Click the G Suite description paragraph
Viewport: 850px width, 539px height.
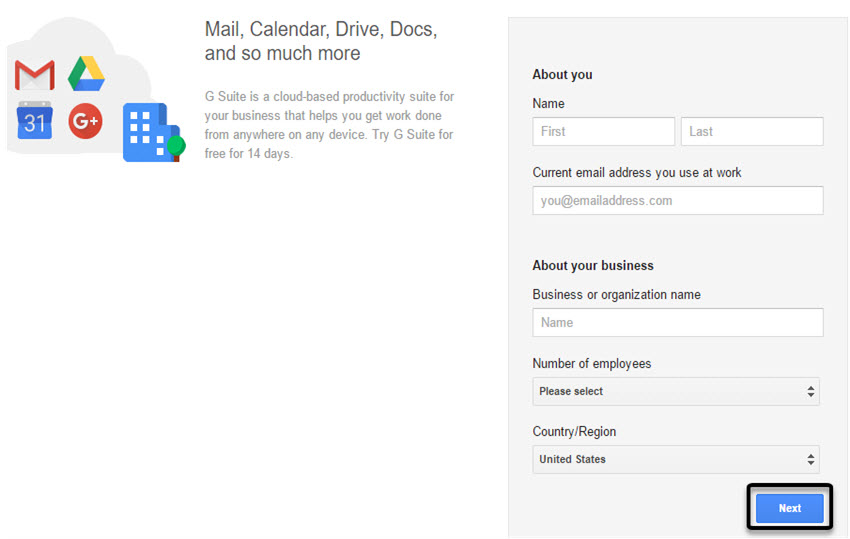pyautogui.click(x=329, y=125)
